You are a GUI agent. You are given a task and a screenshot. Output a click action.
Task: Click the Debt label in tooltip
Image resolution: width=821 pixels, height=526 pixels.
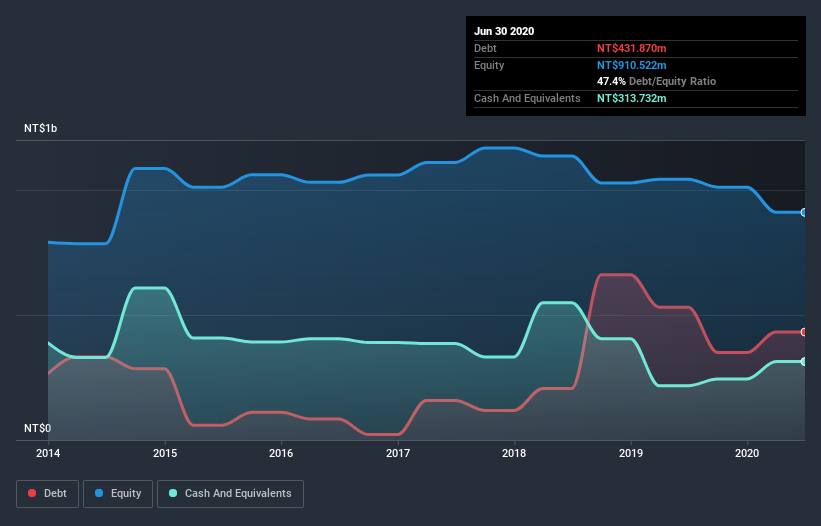pyautogui.click(x=485, y=48)
